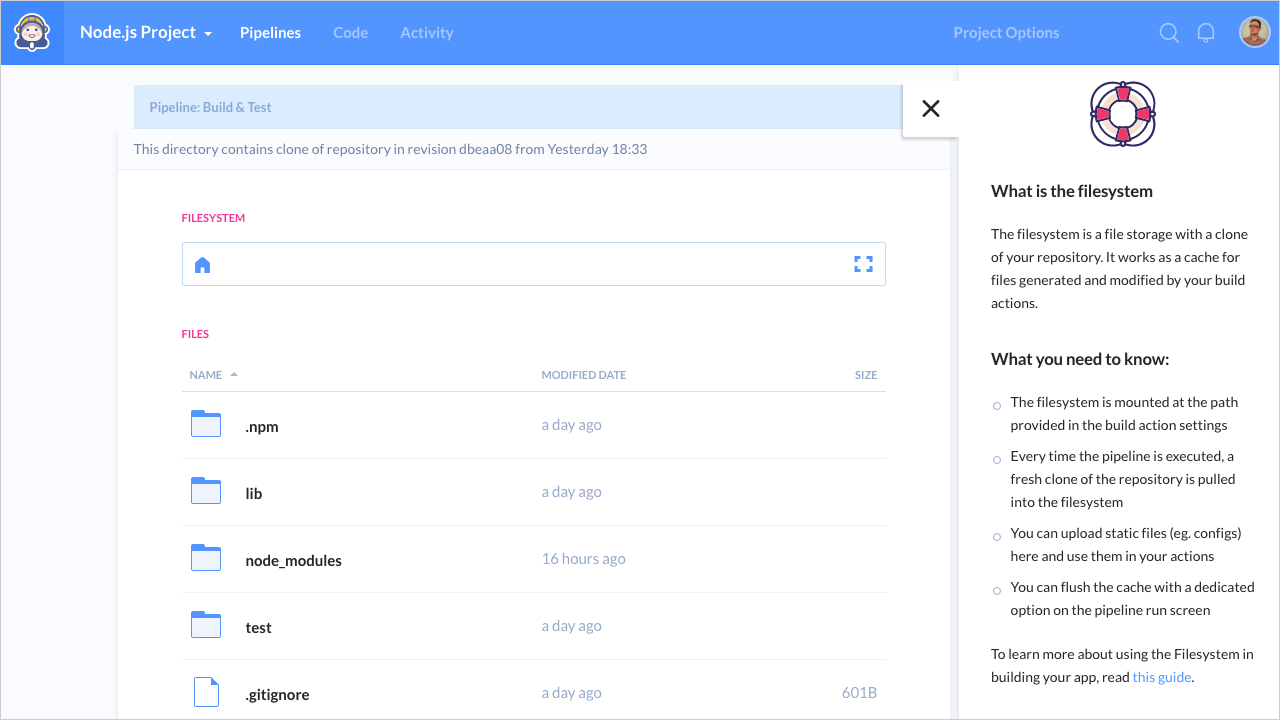Click the node_modules folder name
Image resolution: width=1280 pixels, height=720 pixels.
[293, 560]
